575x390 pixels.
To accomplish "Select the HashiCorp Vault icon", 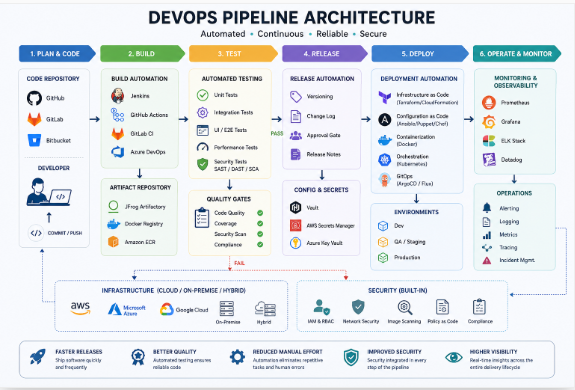I will coord(296,207).
